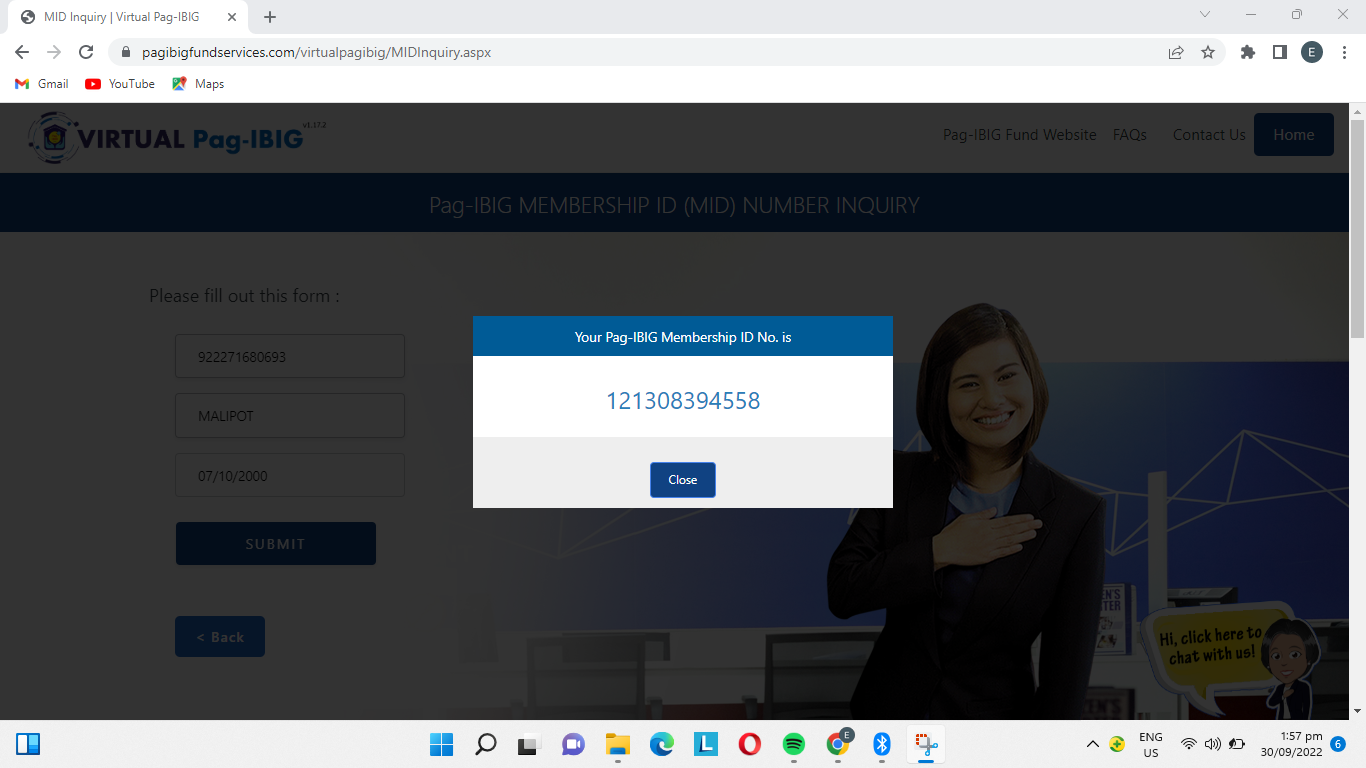1366x768 pixels.
Task: Toggle the browser side panel icon
Action: tap(1279, 52)
